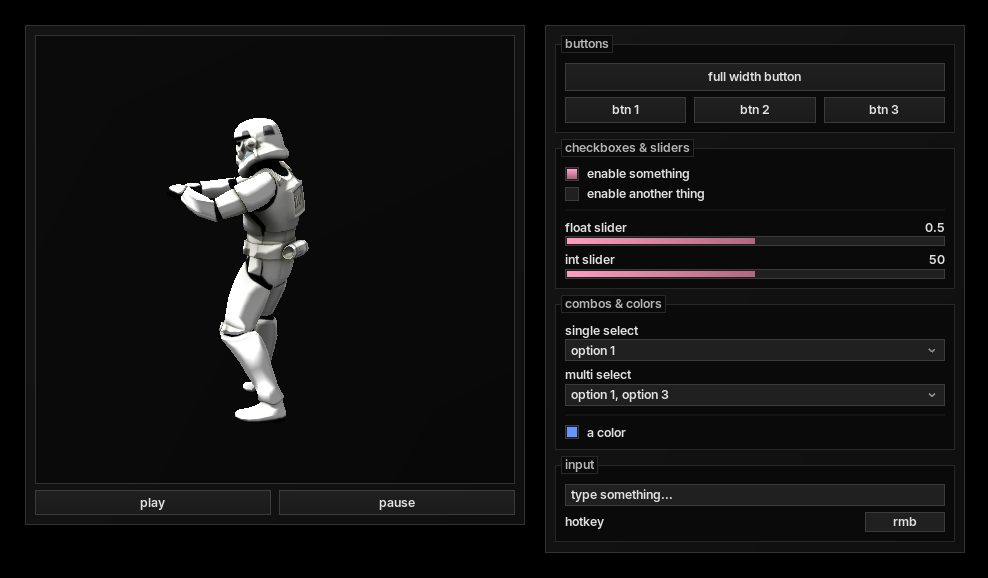Viewport: 988px width, 578px height.
Task: Click the float slider value 0.5
Action: (x=934, y=228)
